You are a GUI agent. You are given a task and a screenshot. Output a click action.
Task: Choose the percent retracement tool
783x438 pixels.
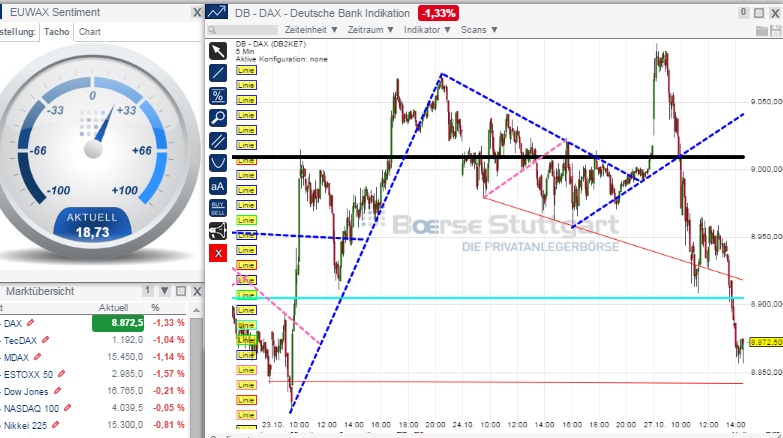click(218, 95)
